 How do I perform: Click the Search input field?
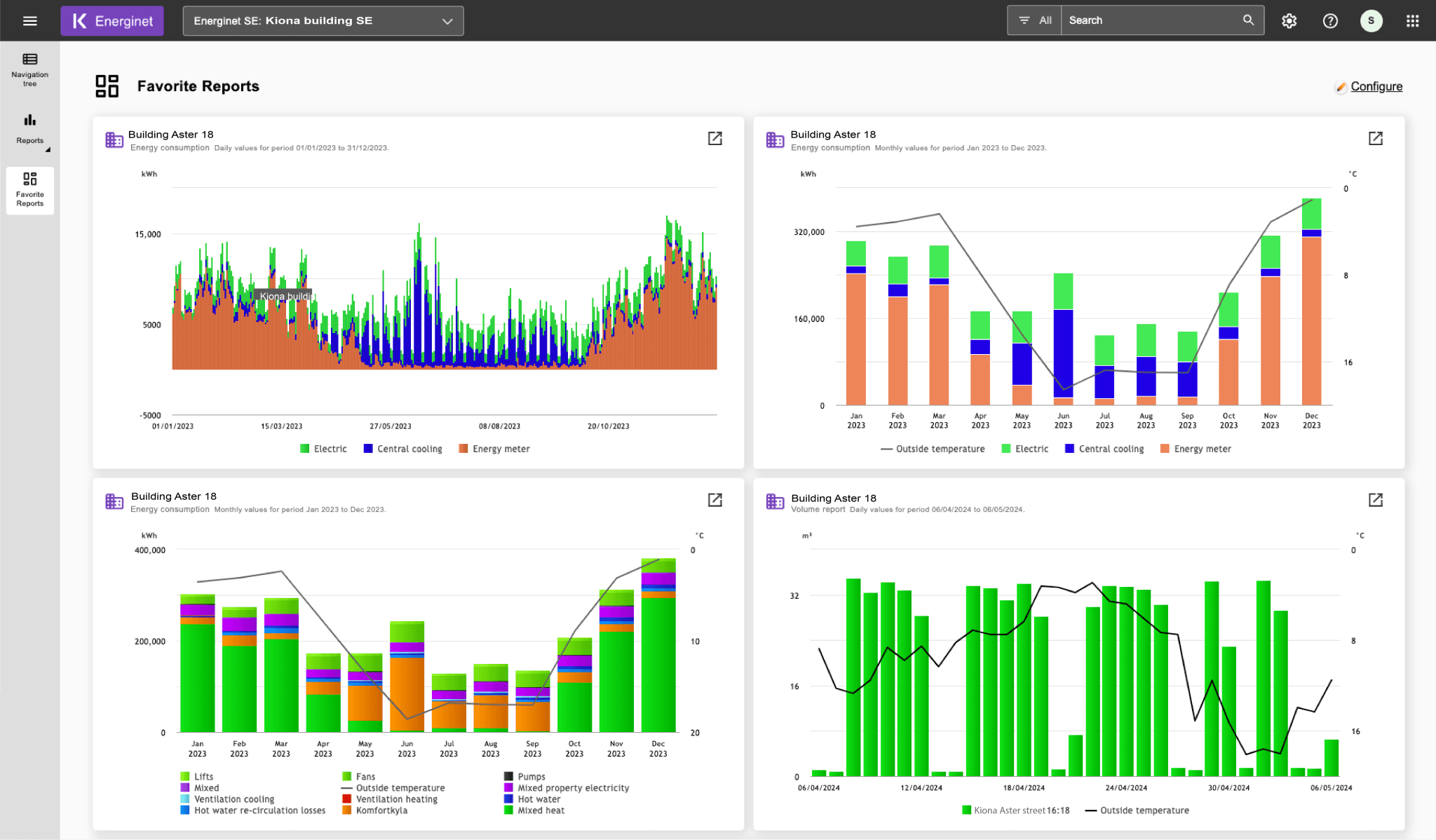[1155, 20]
